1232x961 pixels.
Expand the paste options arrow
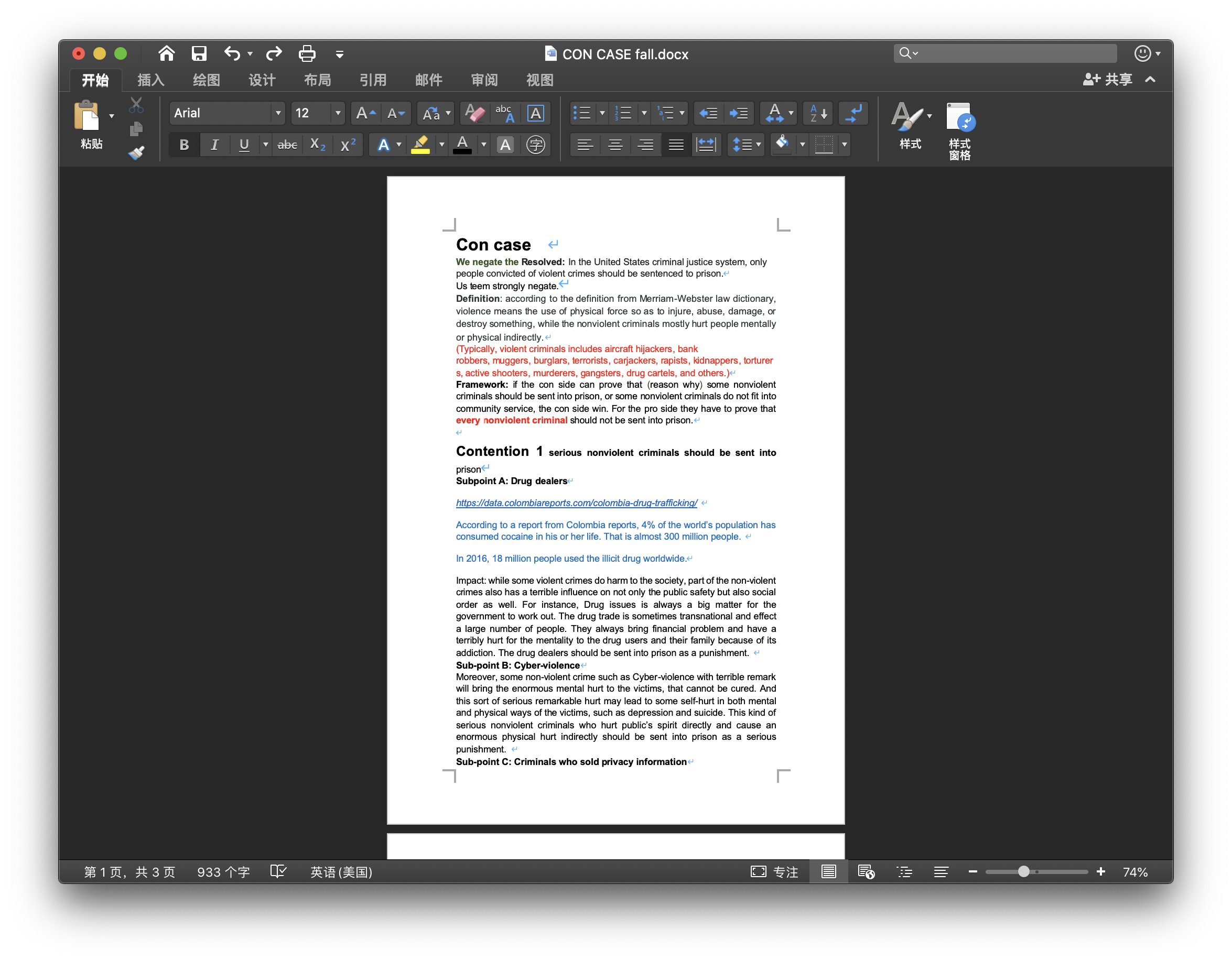[x=111, y=116]
